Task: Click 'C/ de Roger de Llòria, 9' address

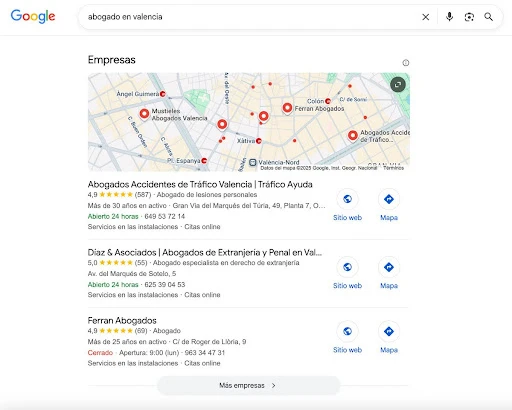Action: [x=209, y=342]
